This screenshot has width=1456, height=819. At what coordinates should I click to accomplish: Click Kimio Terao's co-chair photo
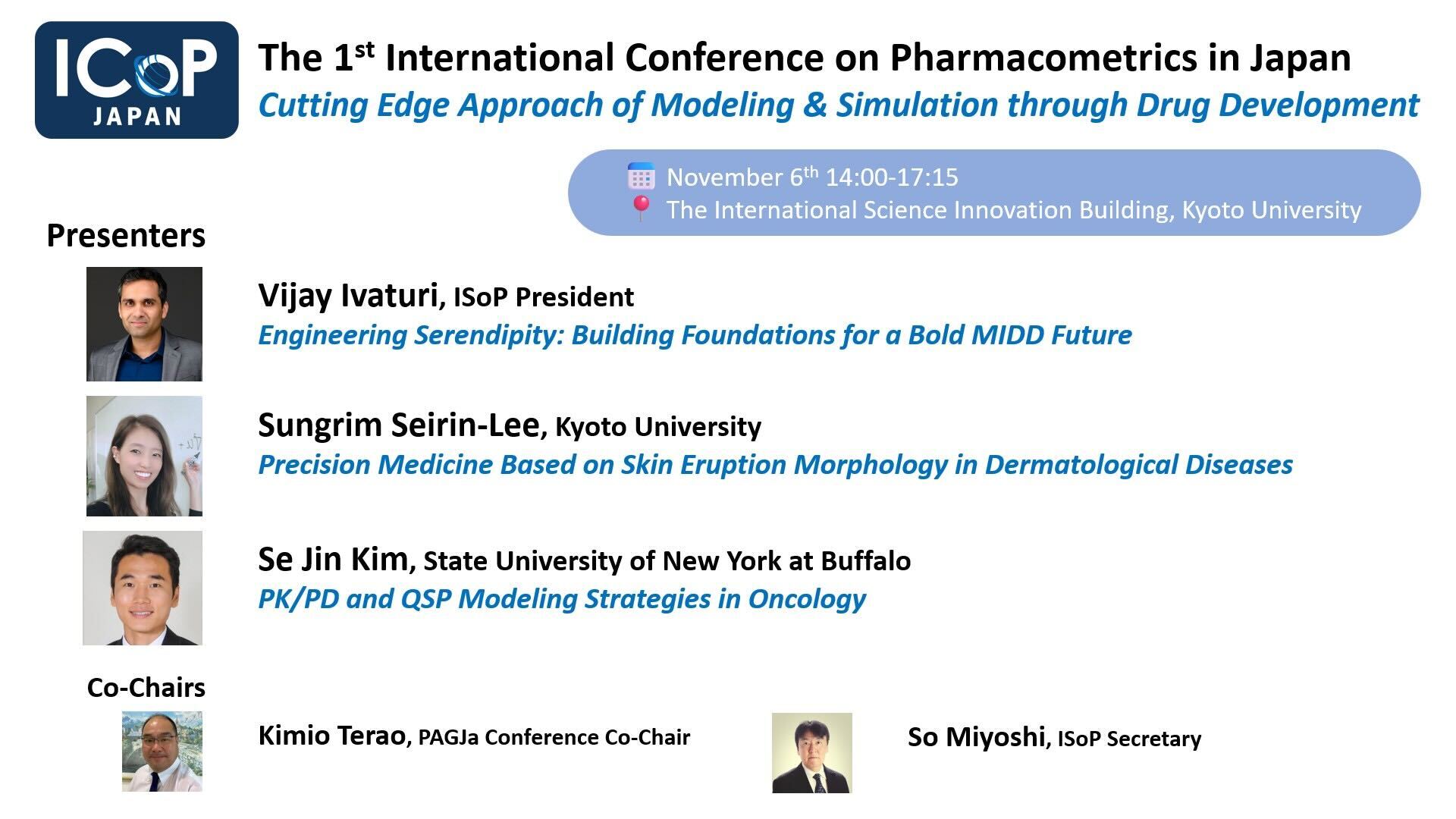coord(162,751)
